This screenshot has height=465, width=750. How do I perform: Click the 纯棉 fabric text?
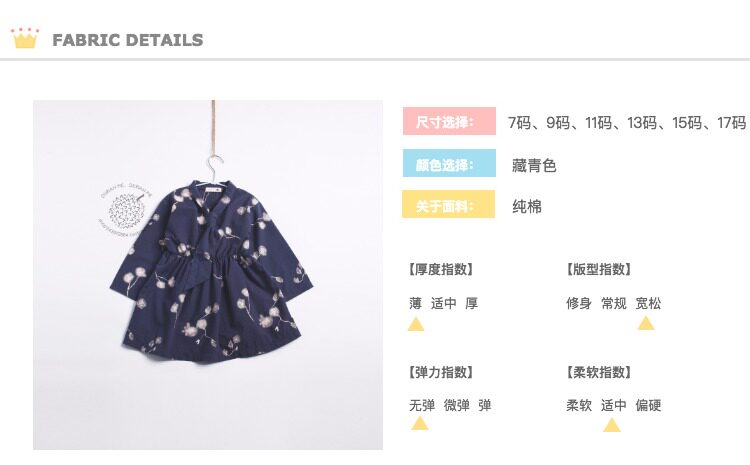(x=527, y=207)
